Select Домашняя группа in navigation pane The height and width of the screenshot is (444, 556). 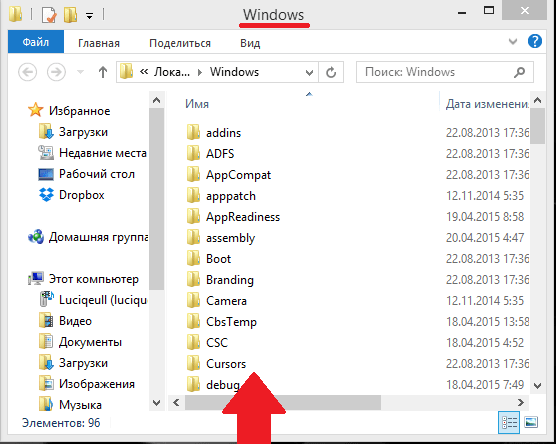(x=98, y=237)
